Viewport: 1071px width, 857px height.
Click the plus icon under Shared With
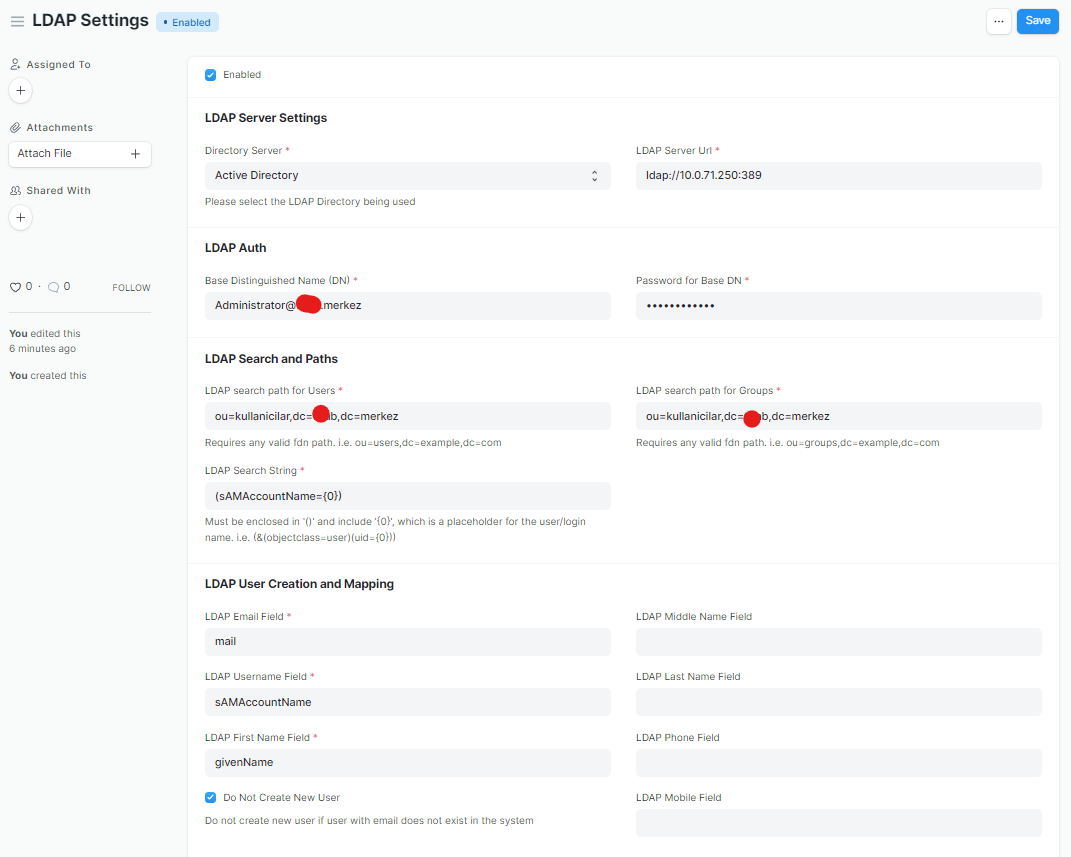[20, 217]
